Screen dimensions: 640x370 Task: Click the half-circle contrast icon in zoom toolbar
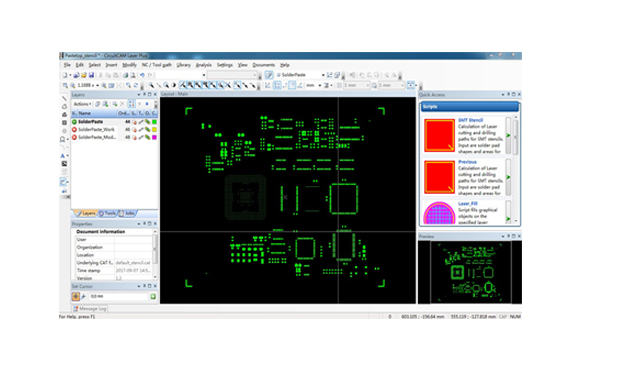174,85
